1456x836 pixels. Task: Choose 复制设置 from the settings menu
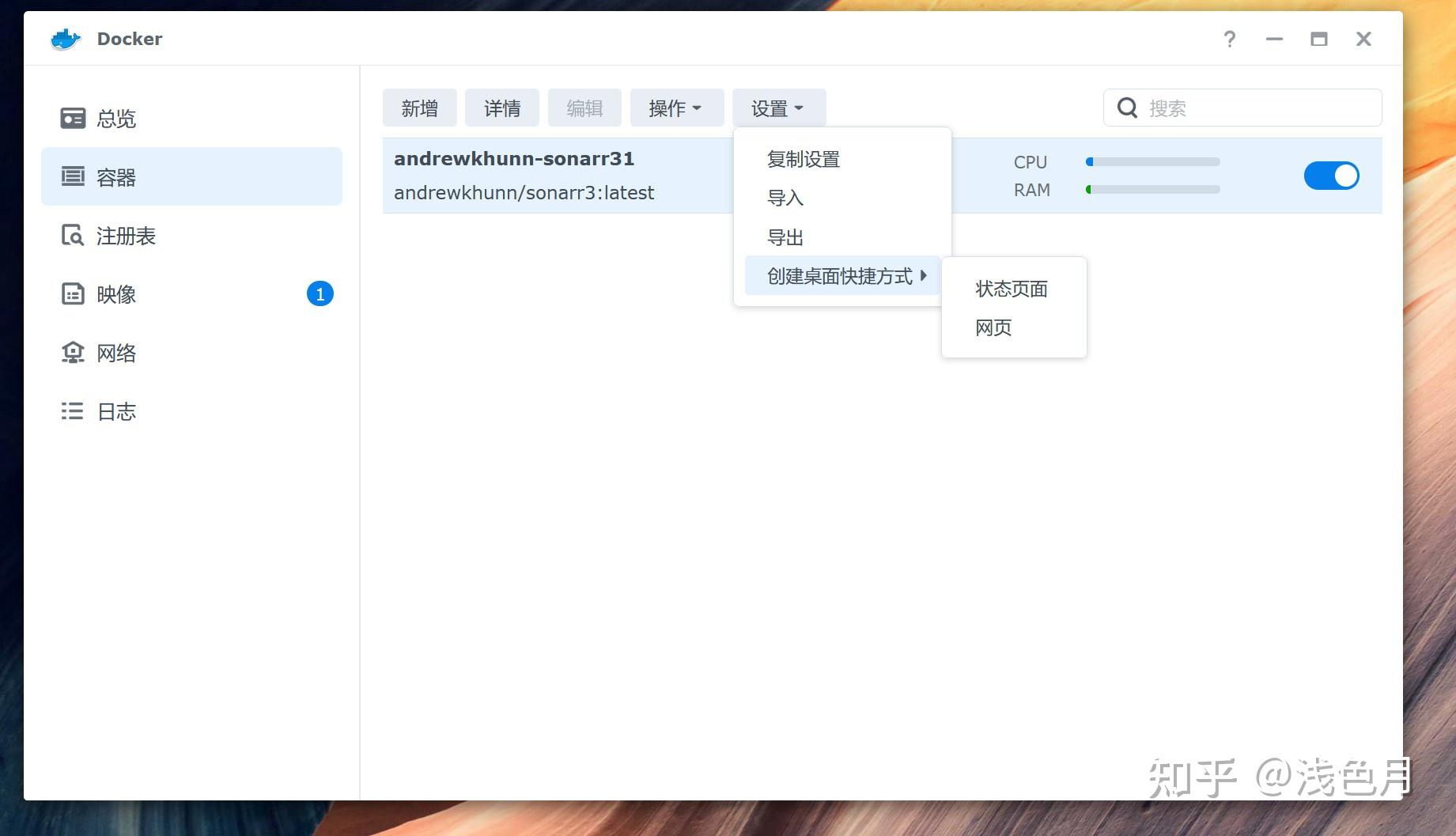[804, 159]
